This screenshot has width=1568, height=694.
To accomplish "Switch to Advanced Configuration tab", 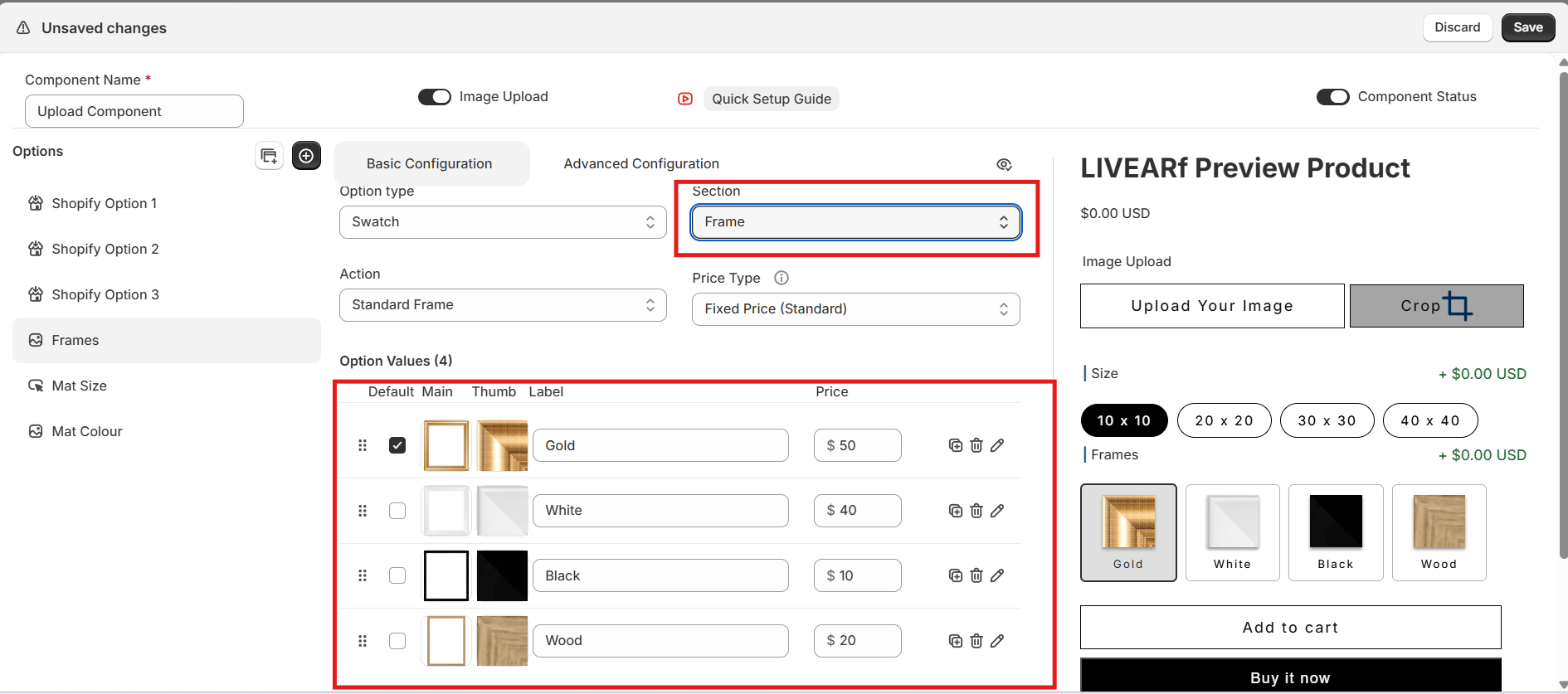I will (641, 164).
